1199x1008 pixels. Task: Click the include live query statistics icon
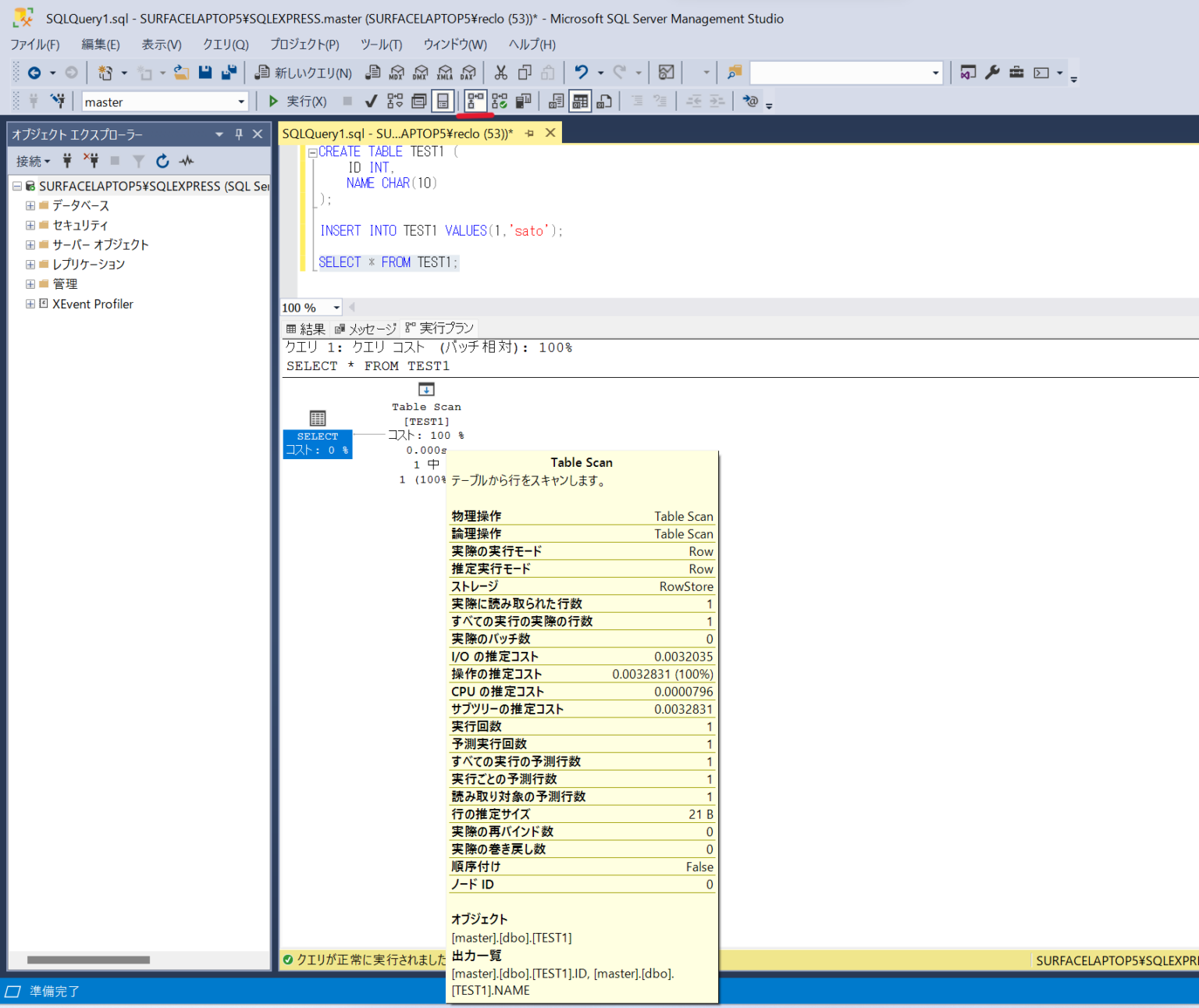pyautogui.click(x=499, y=101)
